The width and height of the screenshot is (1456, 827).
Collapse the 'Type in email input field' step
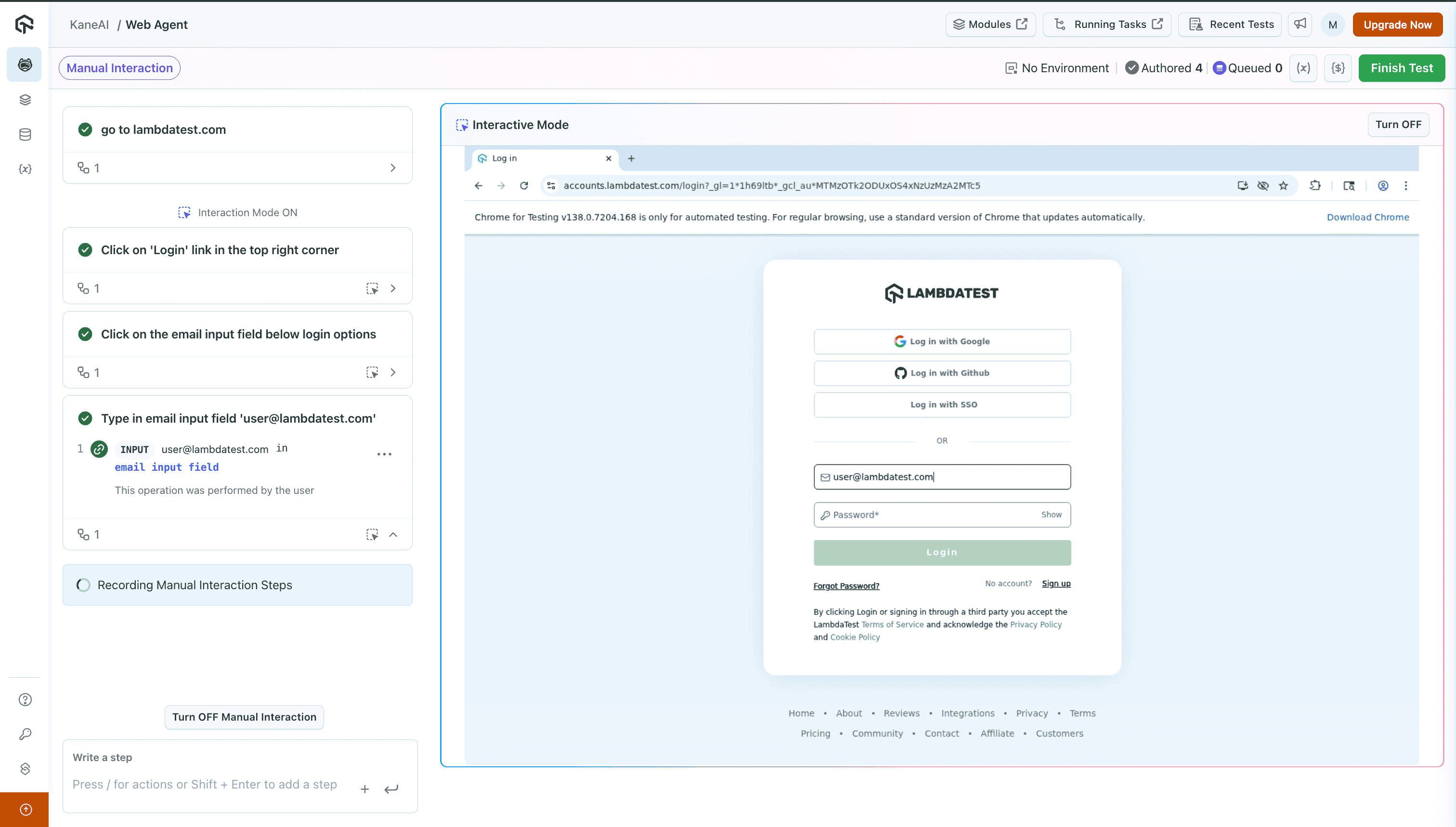[x=393, y=534]
